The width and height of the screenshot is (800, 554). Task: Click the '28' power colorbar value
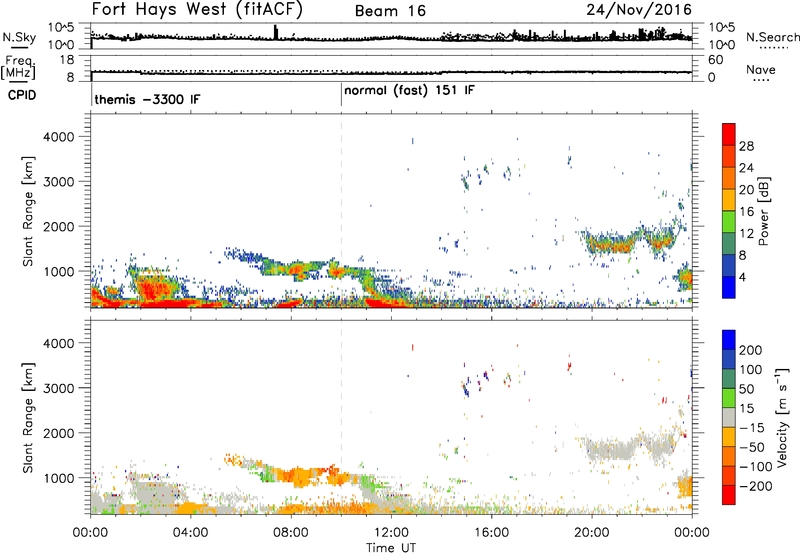[x=746, y=146]
